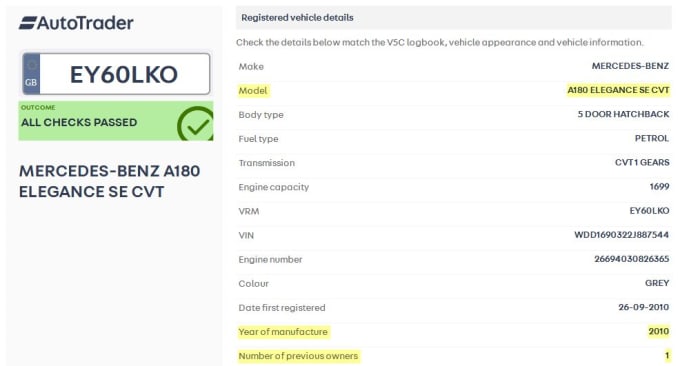This screenshot has width=680, height=366.
Task: Click the green checkmark circle icon
Action: [196, 124]
